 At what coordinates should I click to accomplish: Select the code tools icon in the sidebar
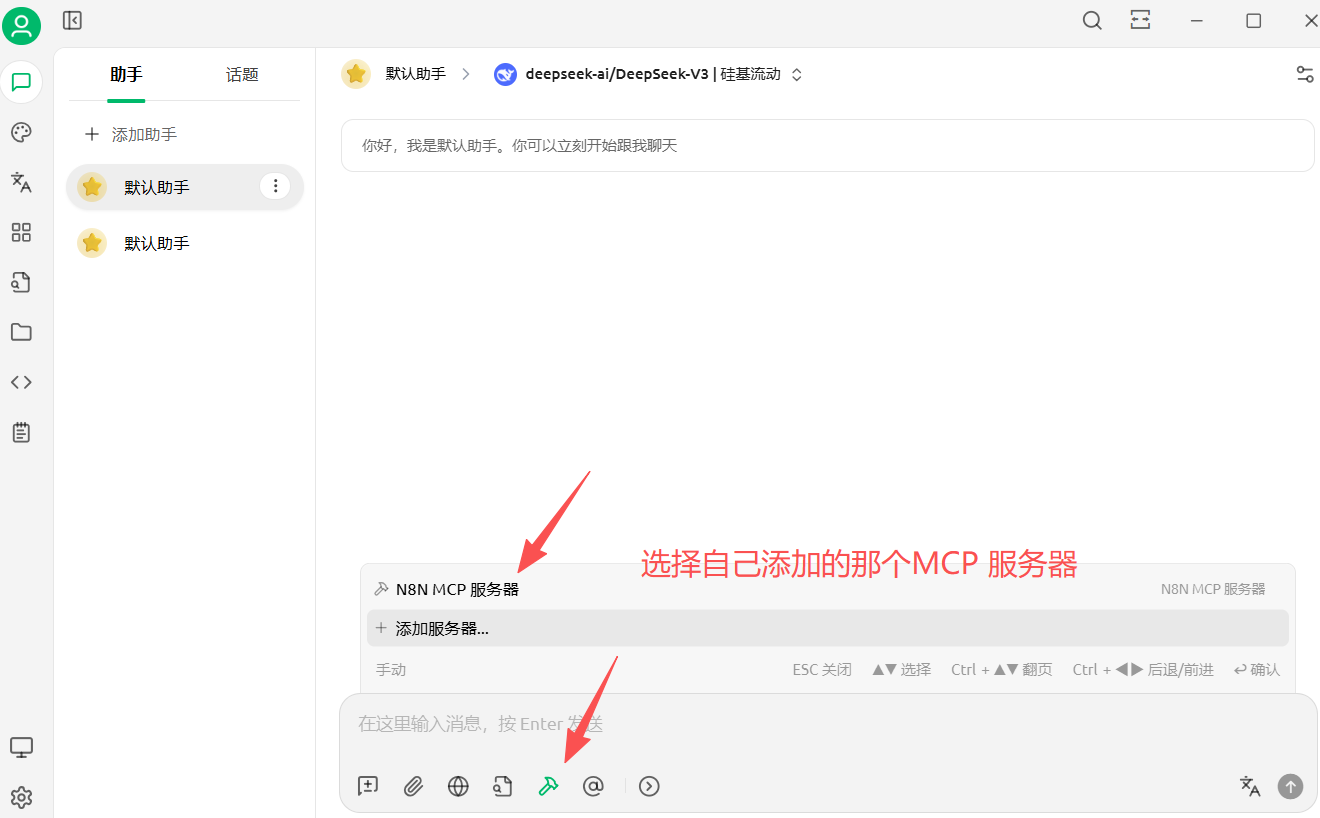click(x=21, y=381)
